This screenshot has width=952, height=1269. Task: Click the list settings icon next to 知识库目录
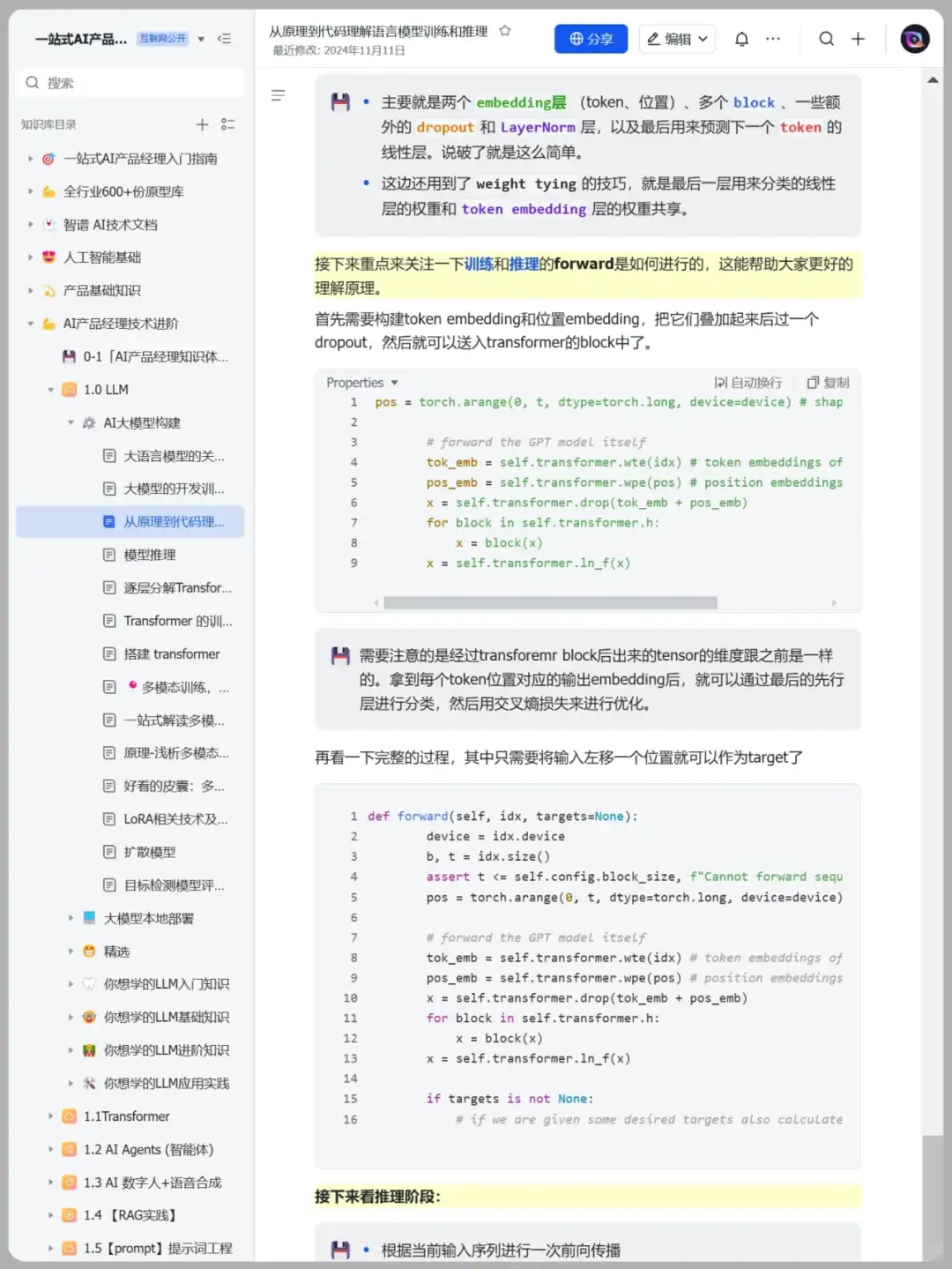[x=228, y=124]
